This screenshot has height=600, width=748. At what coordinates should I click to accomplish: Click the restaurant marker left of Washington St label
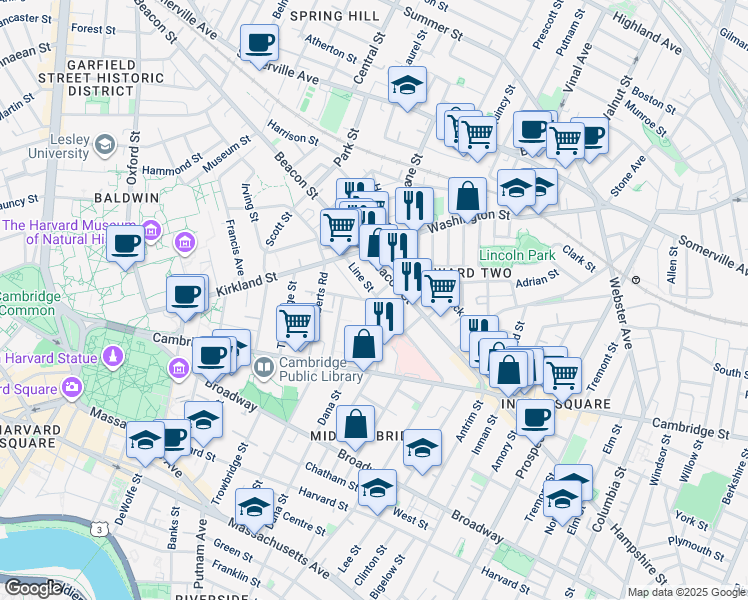414,207
